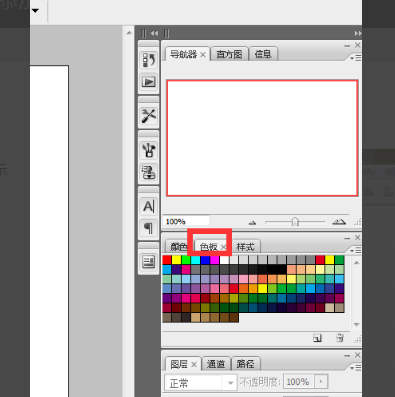Open the History panel icon

click(x=149, y=60)
